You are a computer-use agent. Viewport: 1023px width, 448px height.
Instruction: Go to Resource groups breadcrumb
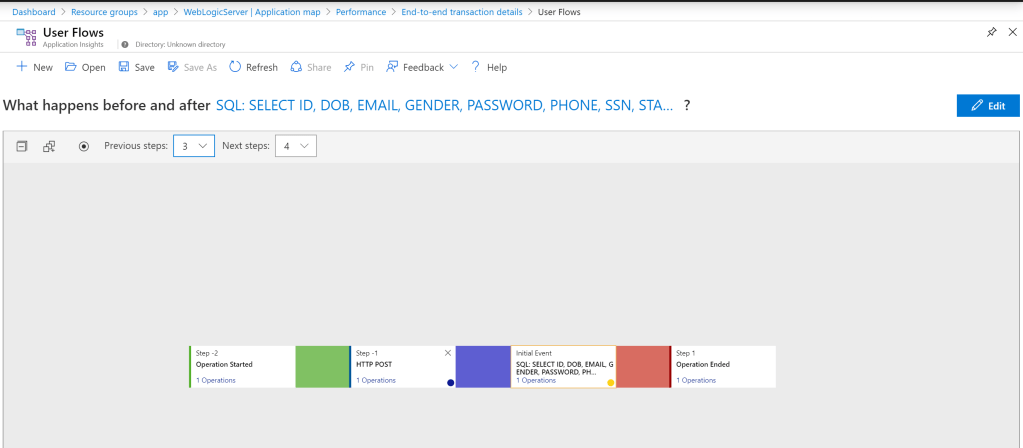tap(104, 12)
